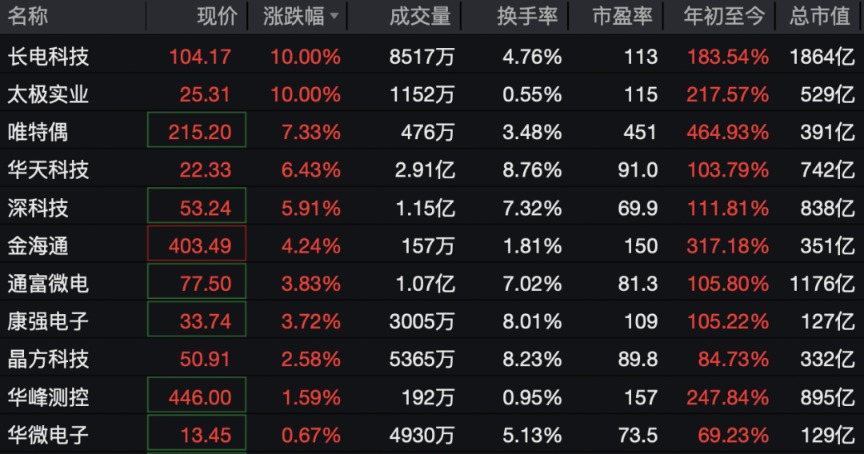Click P/E value 81.3
864x454 pixels.
coord(638,284)
